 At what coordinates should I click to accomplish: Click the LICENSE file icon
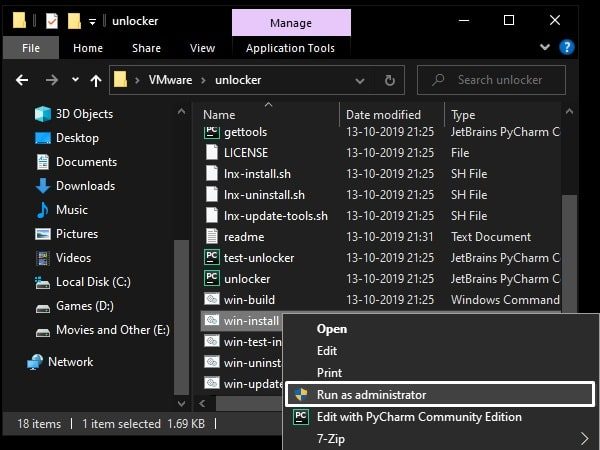[x=212, y=152]
